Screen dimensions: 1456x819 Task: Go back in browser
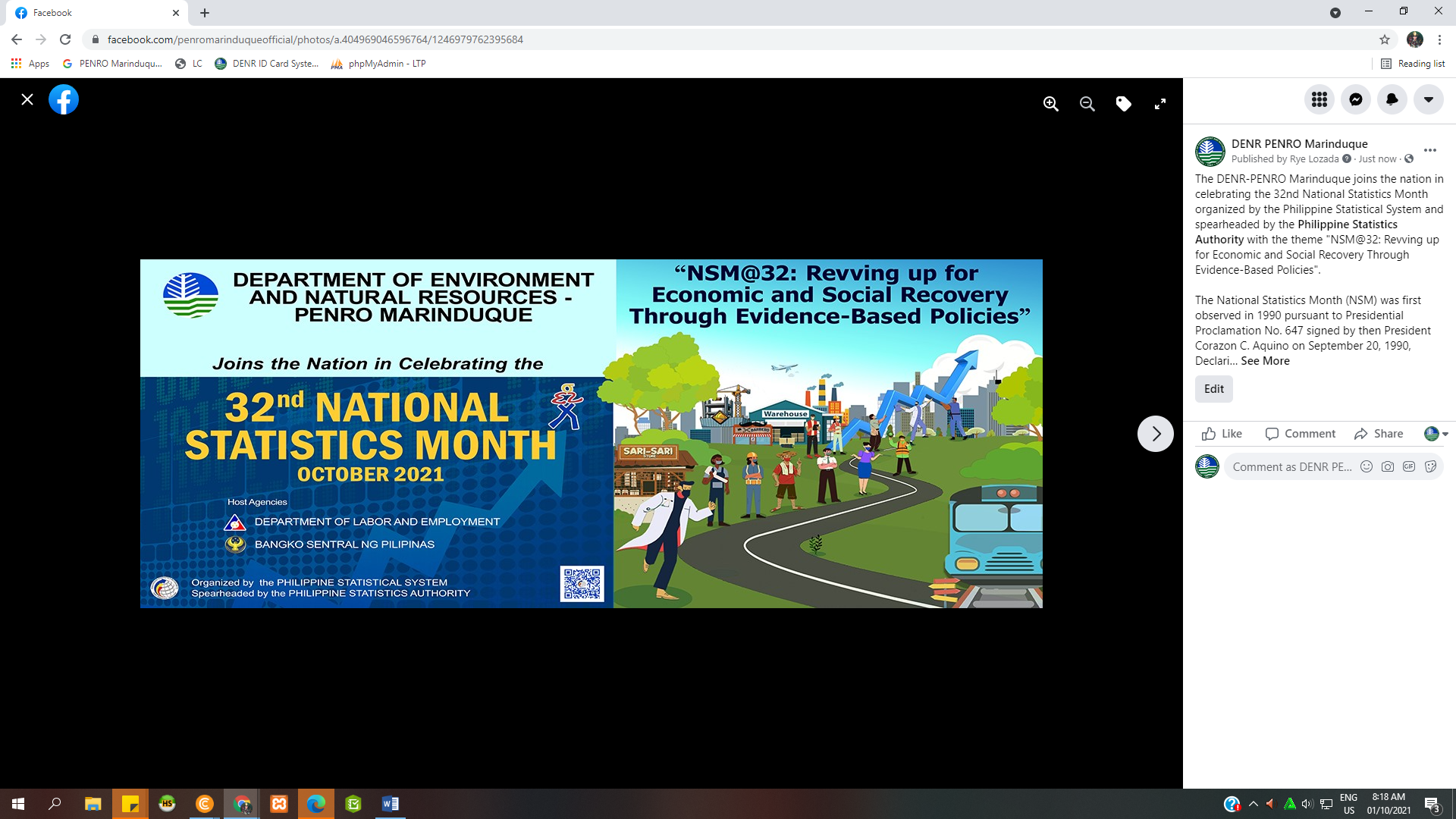(17, 39)
